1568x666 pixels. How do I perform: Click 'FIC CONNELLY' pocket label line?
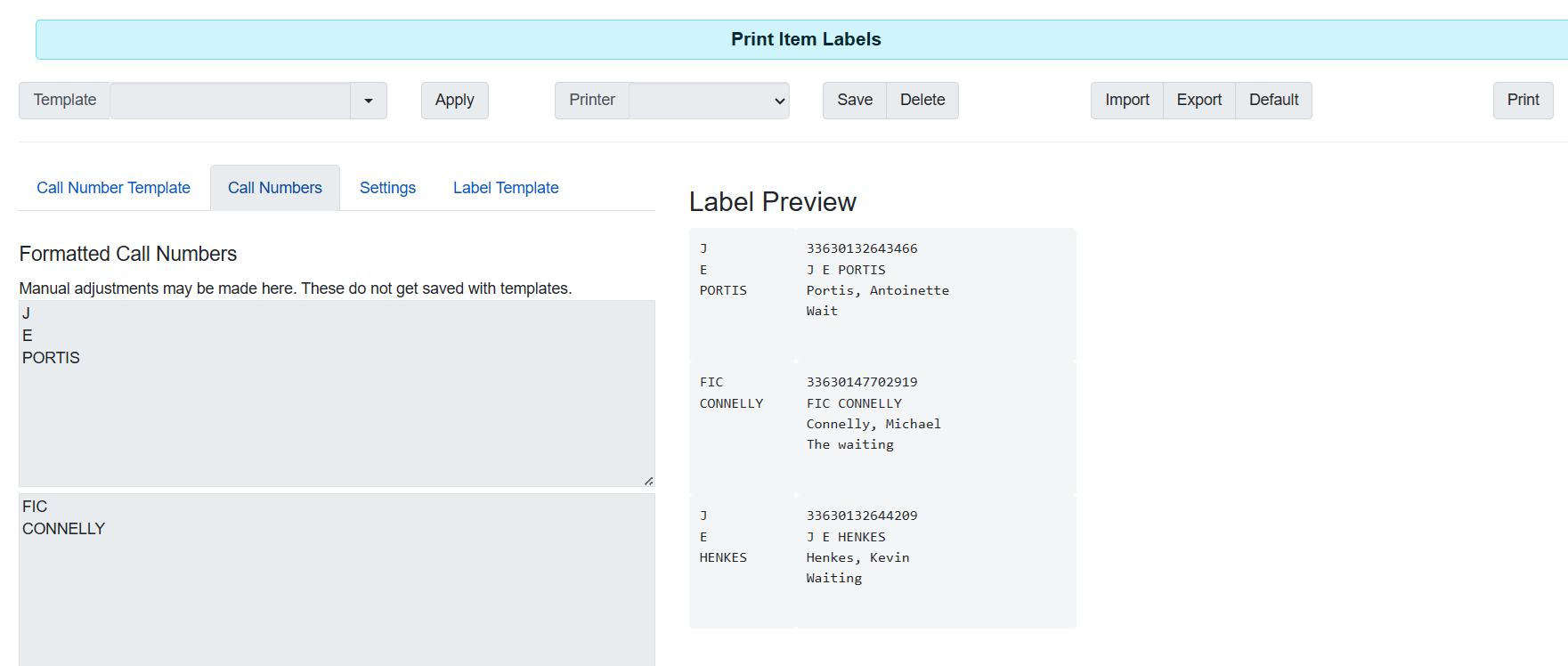(854, 403)
